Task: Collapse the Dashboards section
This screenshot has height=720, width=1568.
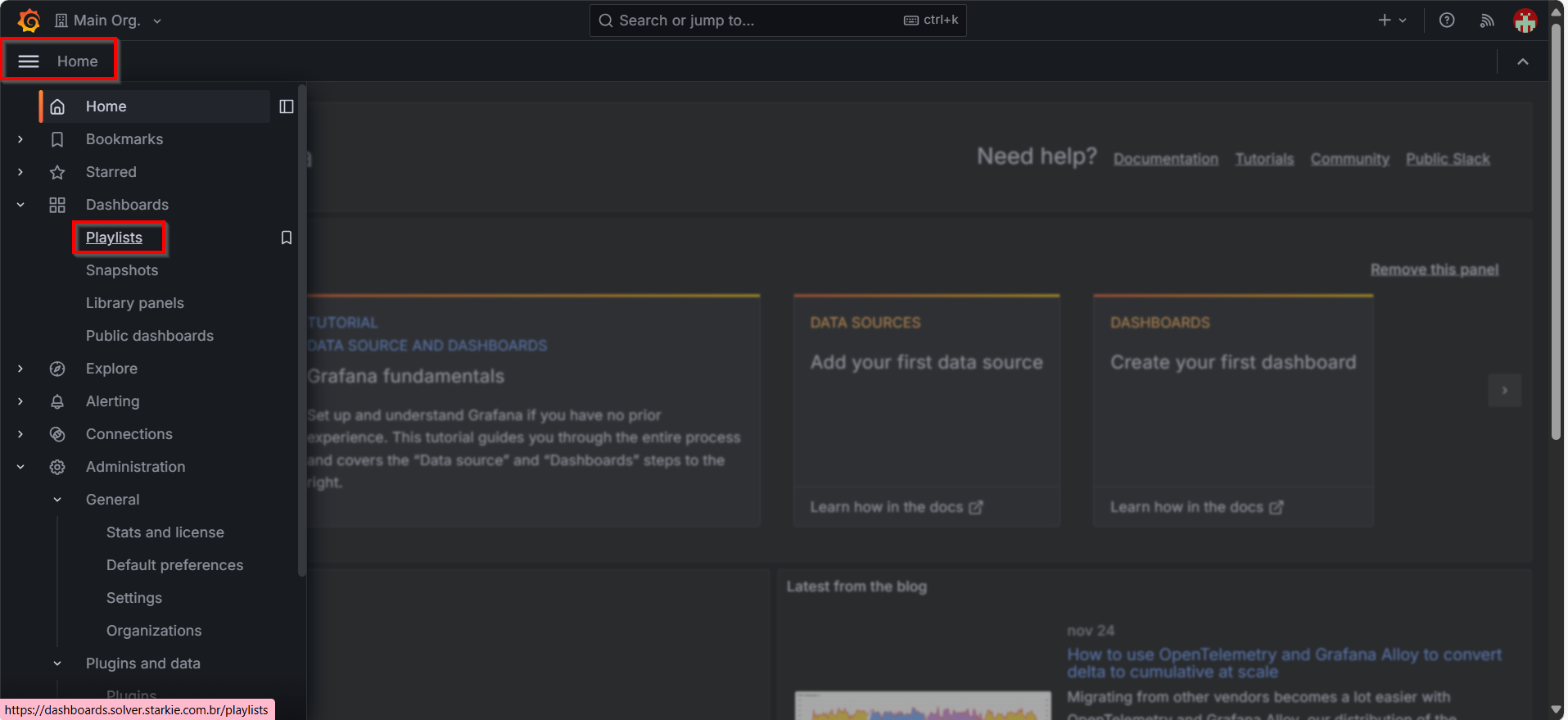Action: [20, 205]
